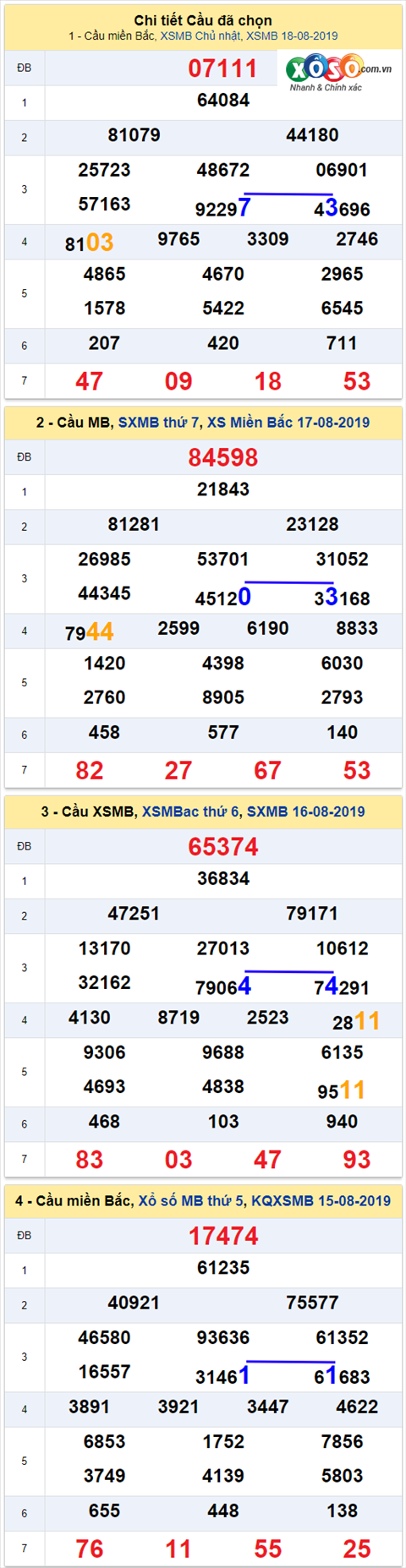Click fifth prize number 9511

coord(342,1090)
